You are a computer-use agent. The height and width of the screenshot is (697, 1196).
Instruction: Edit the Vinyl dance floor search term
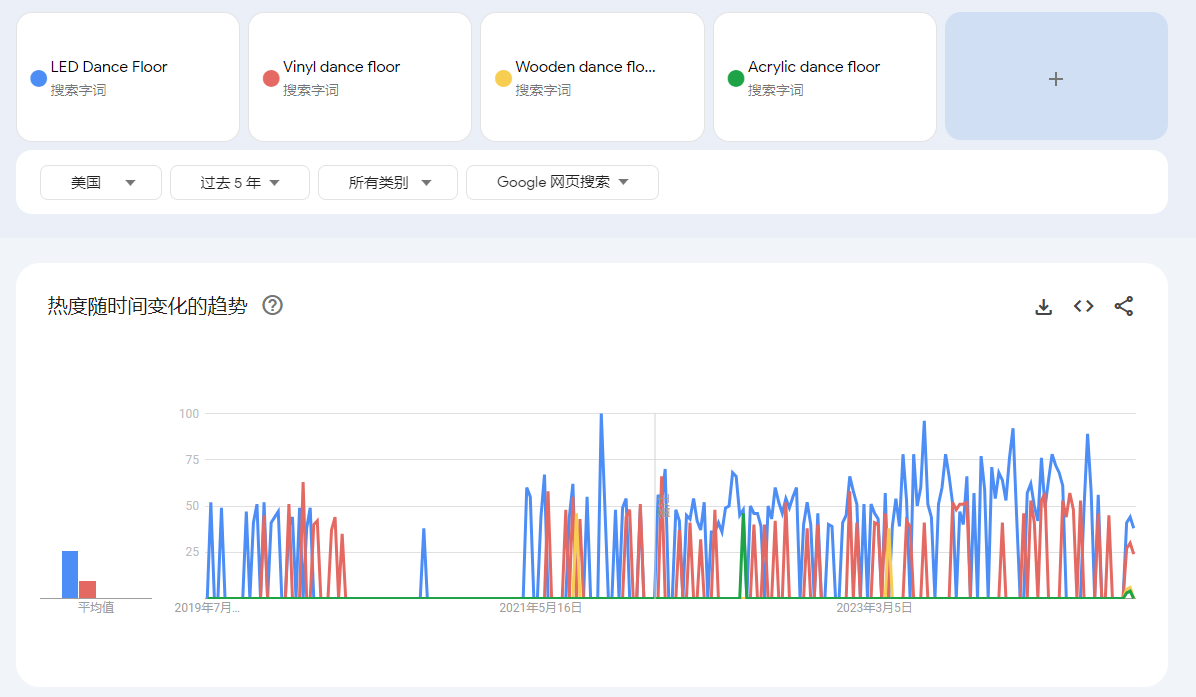(341, 67)
